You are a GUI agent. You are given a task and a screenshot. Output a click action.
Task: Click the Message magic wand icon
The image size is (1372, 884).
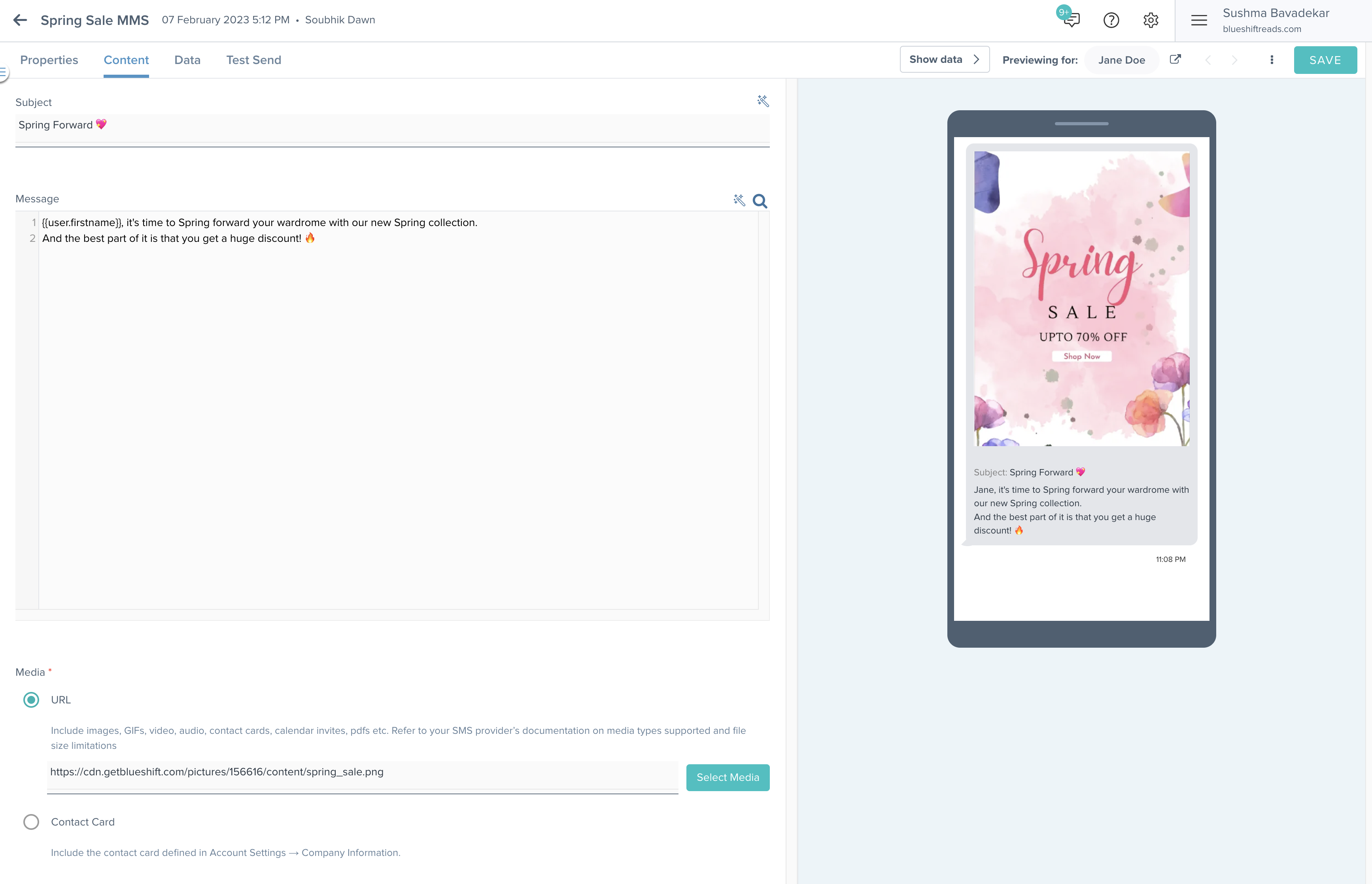739,200
